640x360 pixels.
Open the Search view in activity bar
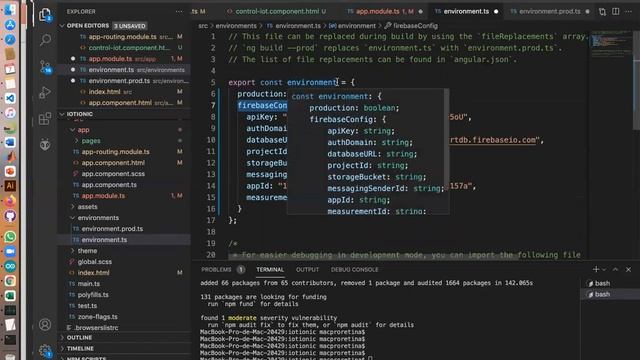45,40
